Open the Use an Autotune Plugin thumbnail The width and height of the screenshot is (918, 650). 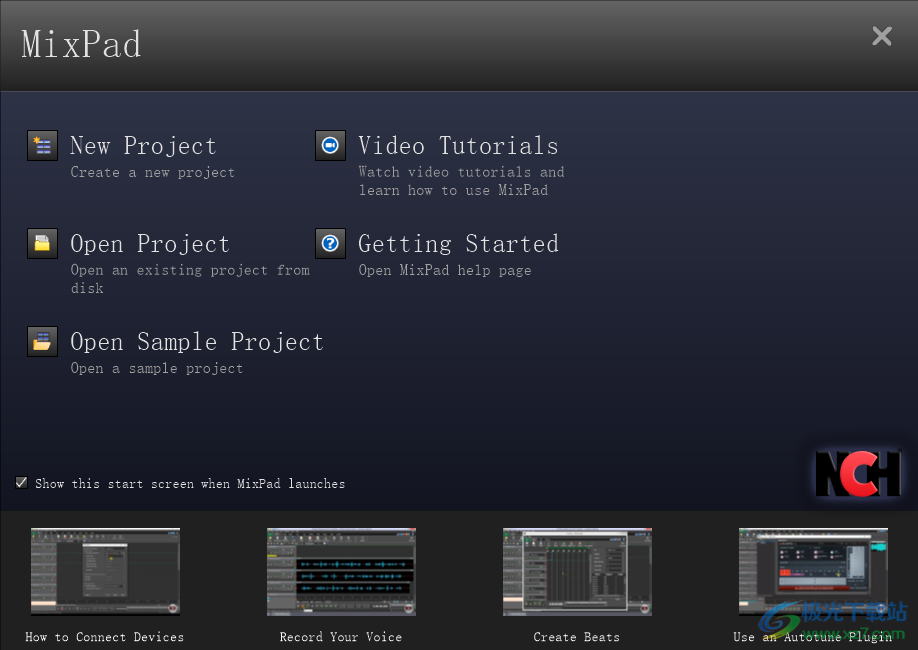813,572
